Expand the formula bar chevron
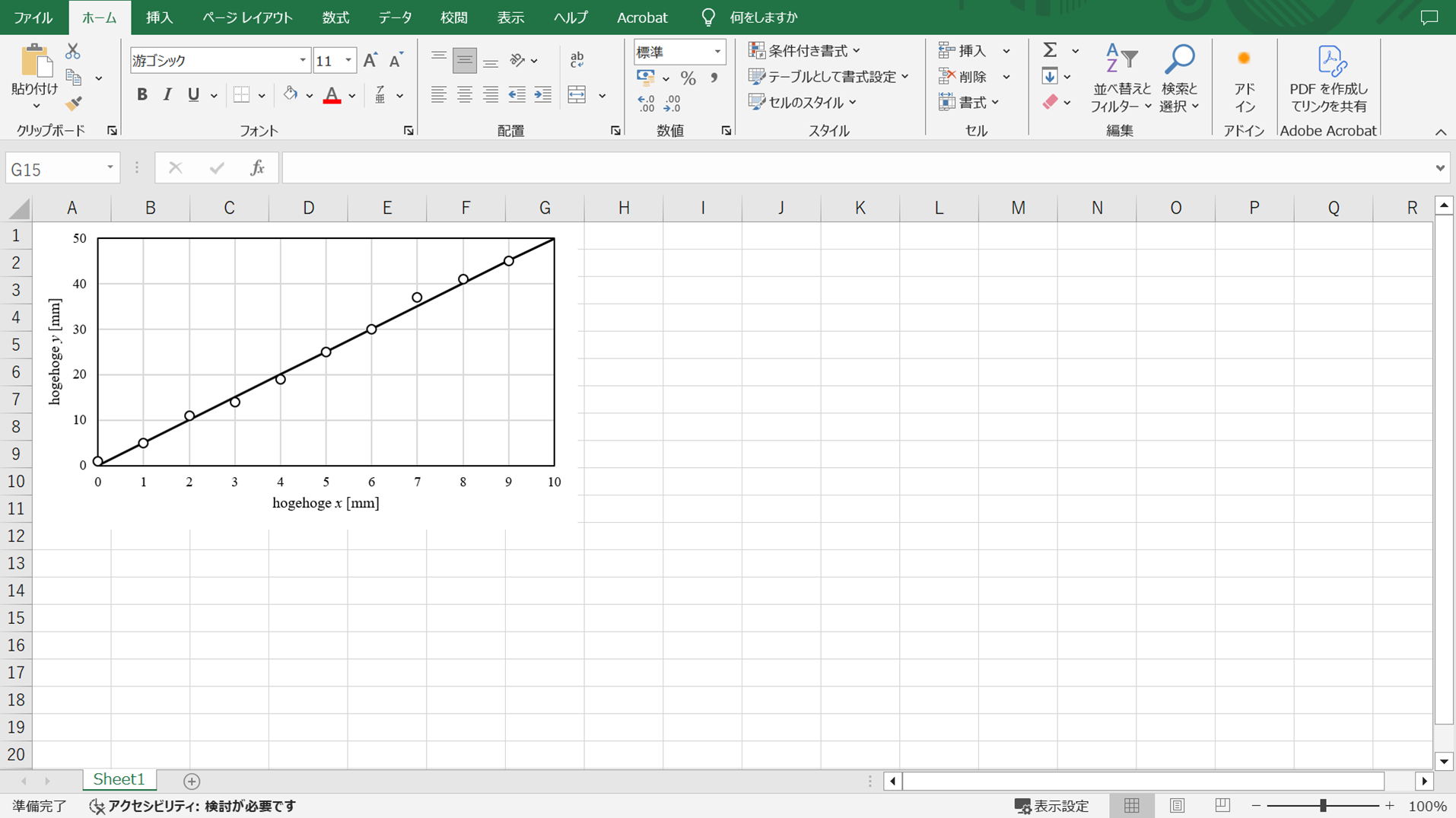The height and width of the screenshot is (818, 1456). click(x=1440, y=167)
